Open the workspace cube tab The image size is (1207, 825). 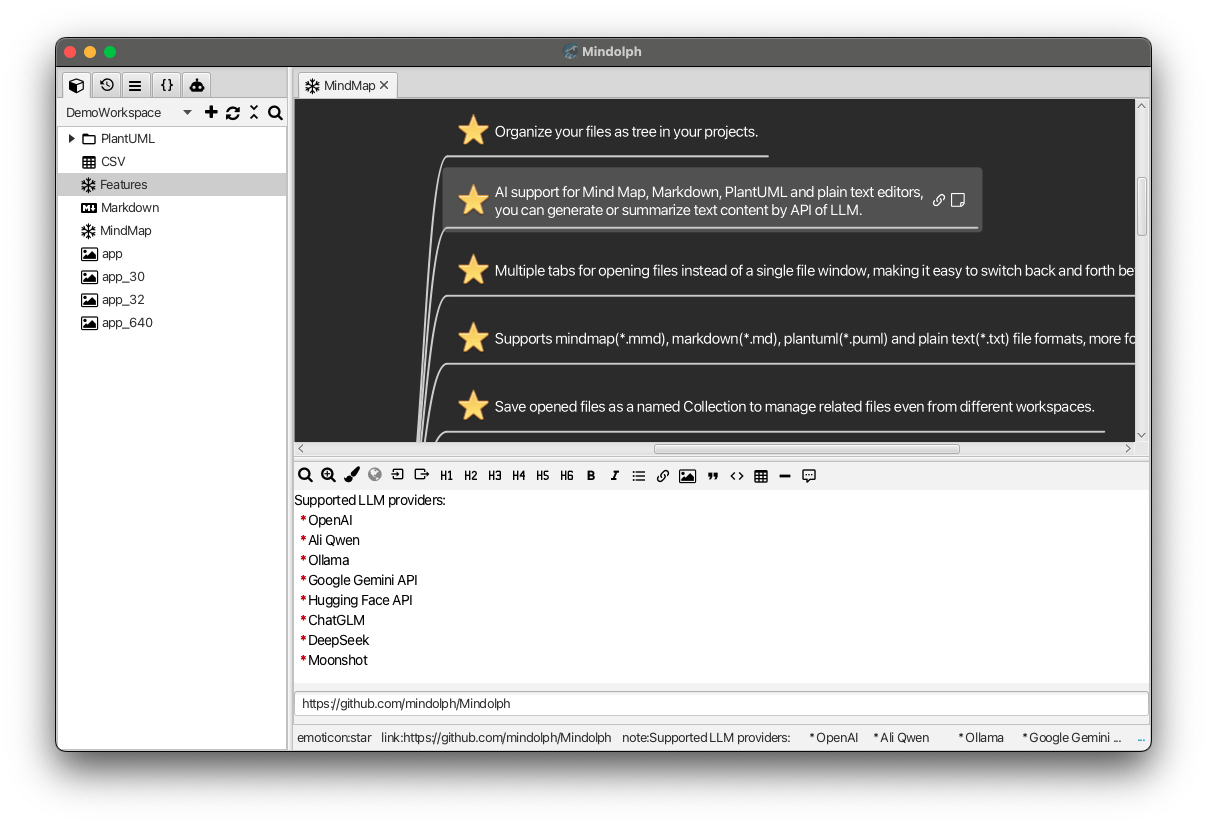[x=77, y=85]
